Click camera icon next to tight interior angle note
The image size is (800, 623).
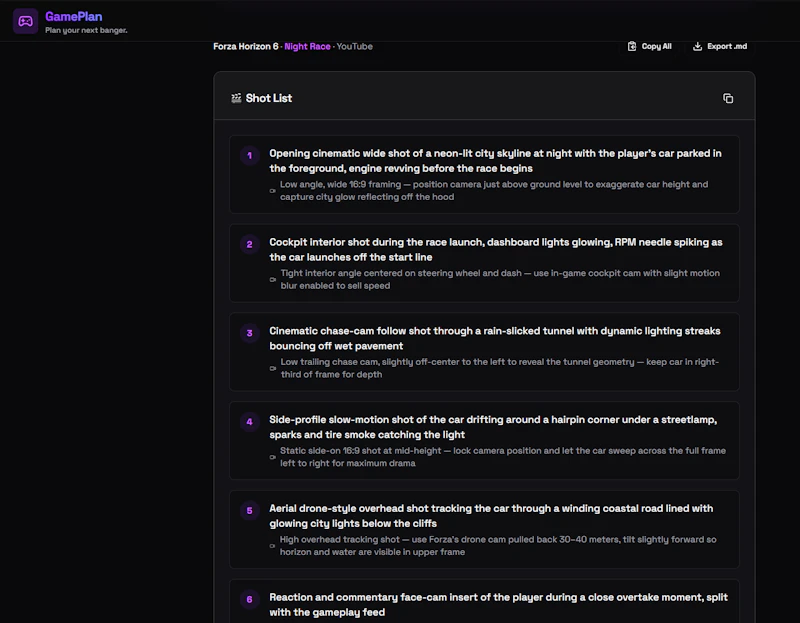[272, 280]
